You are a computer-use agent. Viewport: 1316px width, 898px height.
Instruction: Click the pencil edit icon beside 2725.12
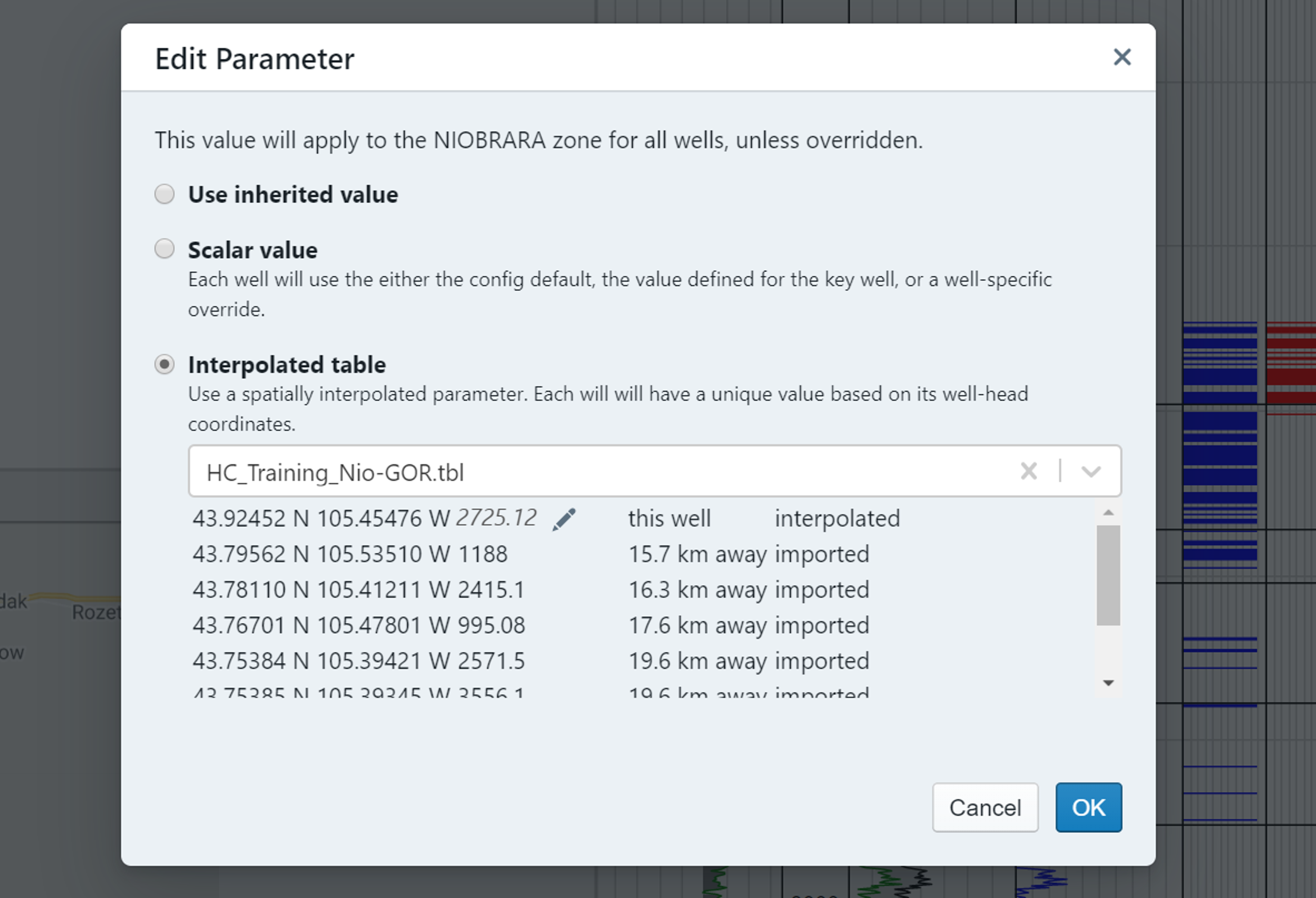563,519
